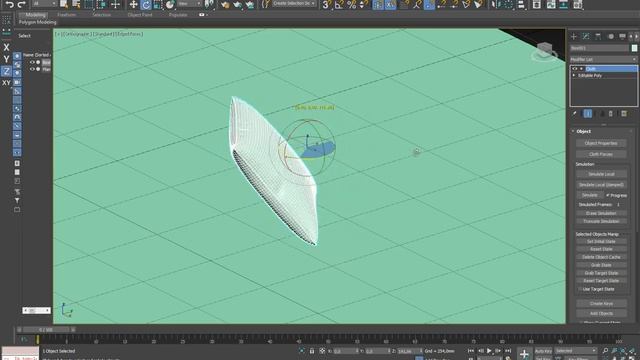
Task: Select the XY plane constraint
Action: point(6,83)
